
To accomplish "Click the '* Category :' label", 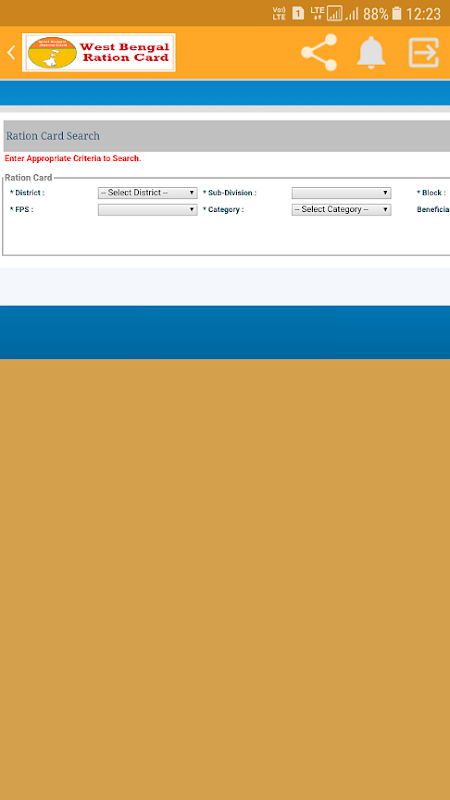I will (x=223, y=210).
